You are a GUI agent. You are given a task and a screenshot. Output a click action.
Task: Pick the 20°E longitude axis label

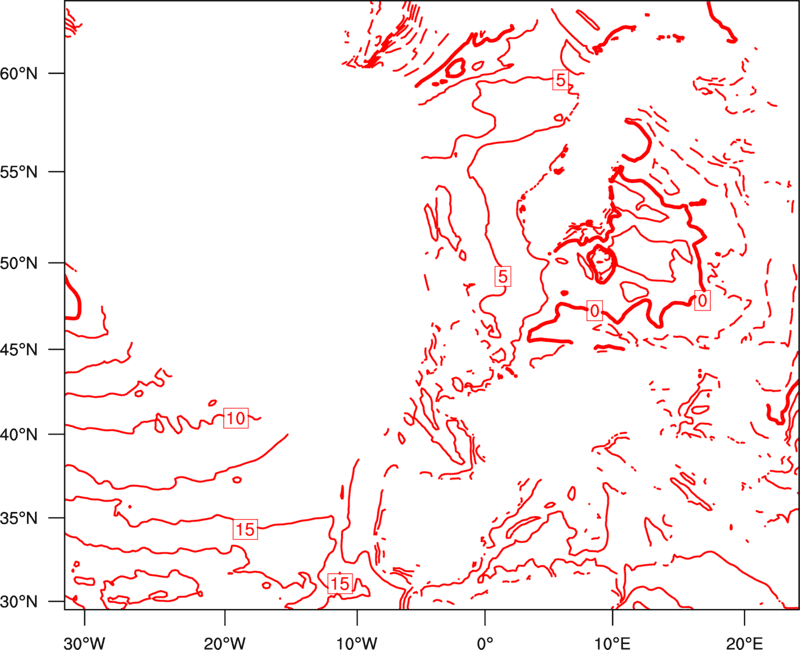(744, 643)
